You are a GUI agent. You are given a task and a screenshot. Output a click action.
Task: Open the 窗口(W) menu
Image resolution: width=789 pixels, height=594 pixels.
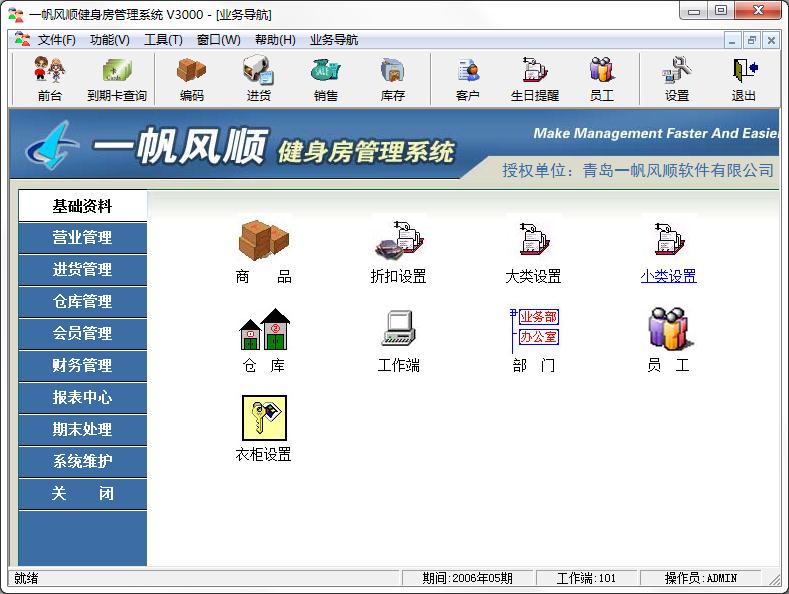(x=218, y=40)
